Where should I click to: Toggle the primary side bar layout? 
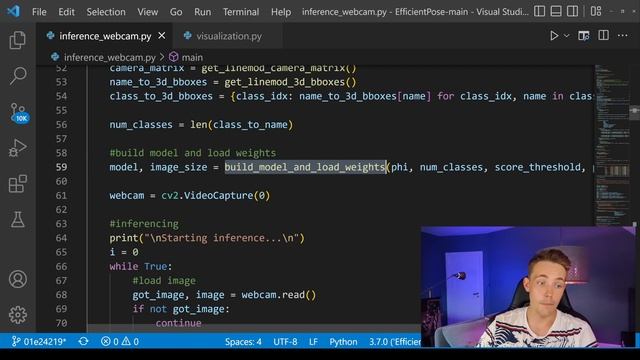coord(539,11)
